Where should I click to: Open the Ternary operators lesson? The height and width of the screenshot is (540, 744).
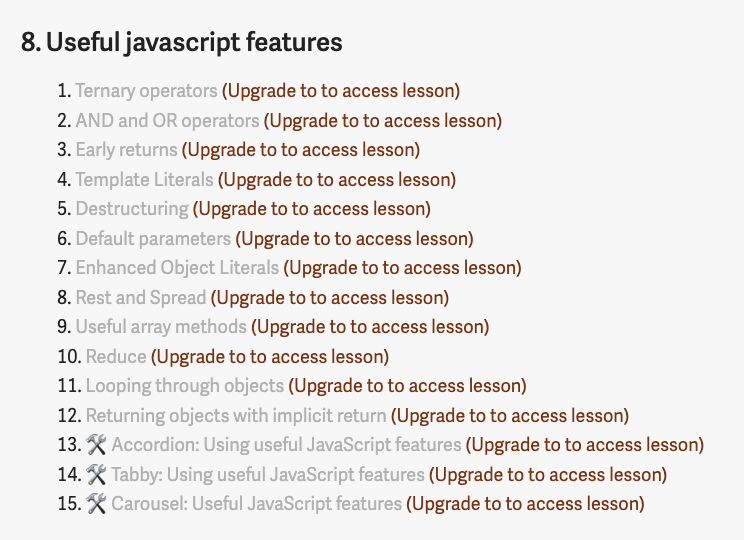pyautogui.click(x=146, y=91)
